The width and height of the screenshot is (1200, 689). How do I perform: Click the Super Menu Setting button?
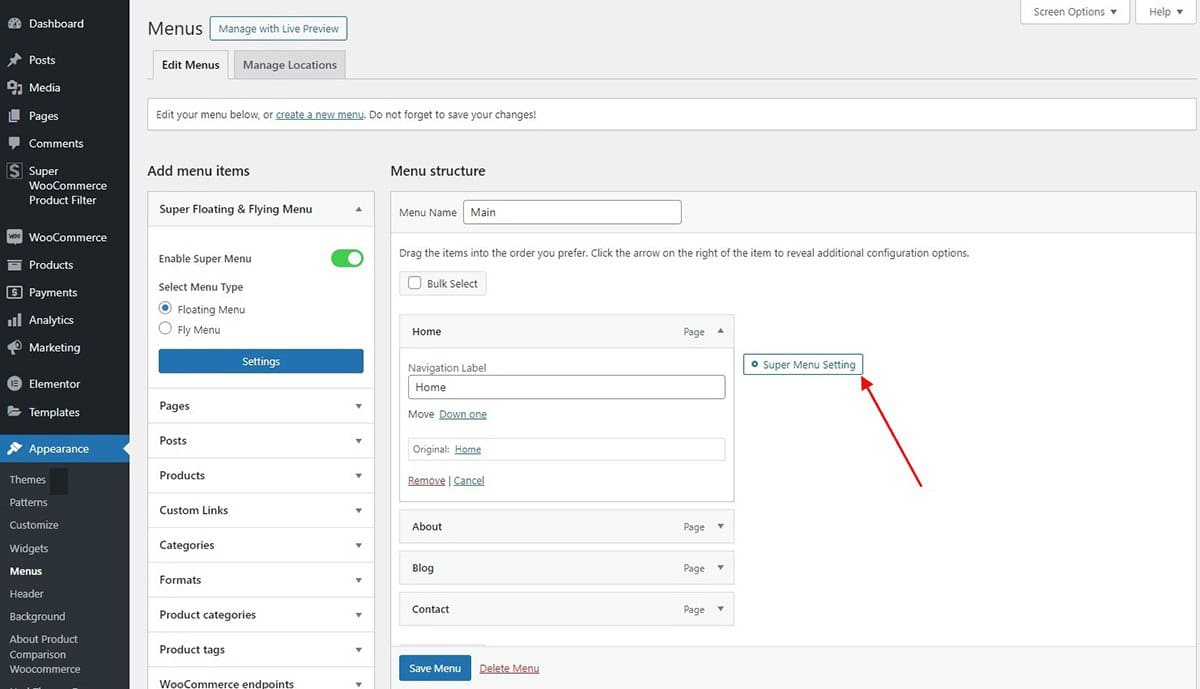click(x=803, y=365)
